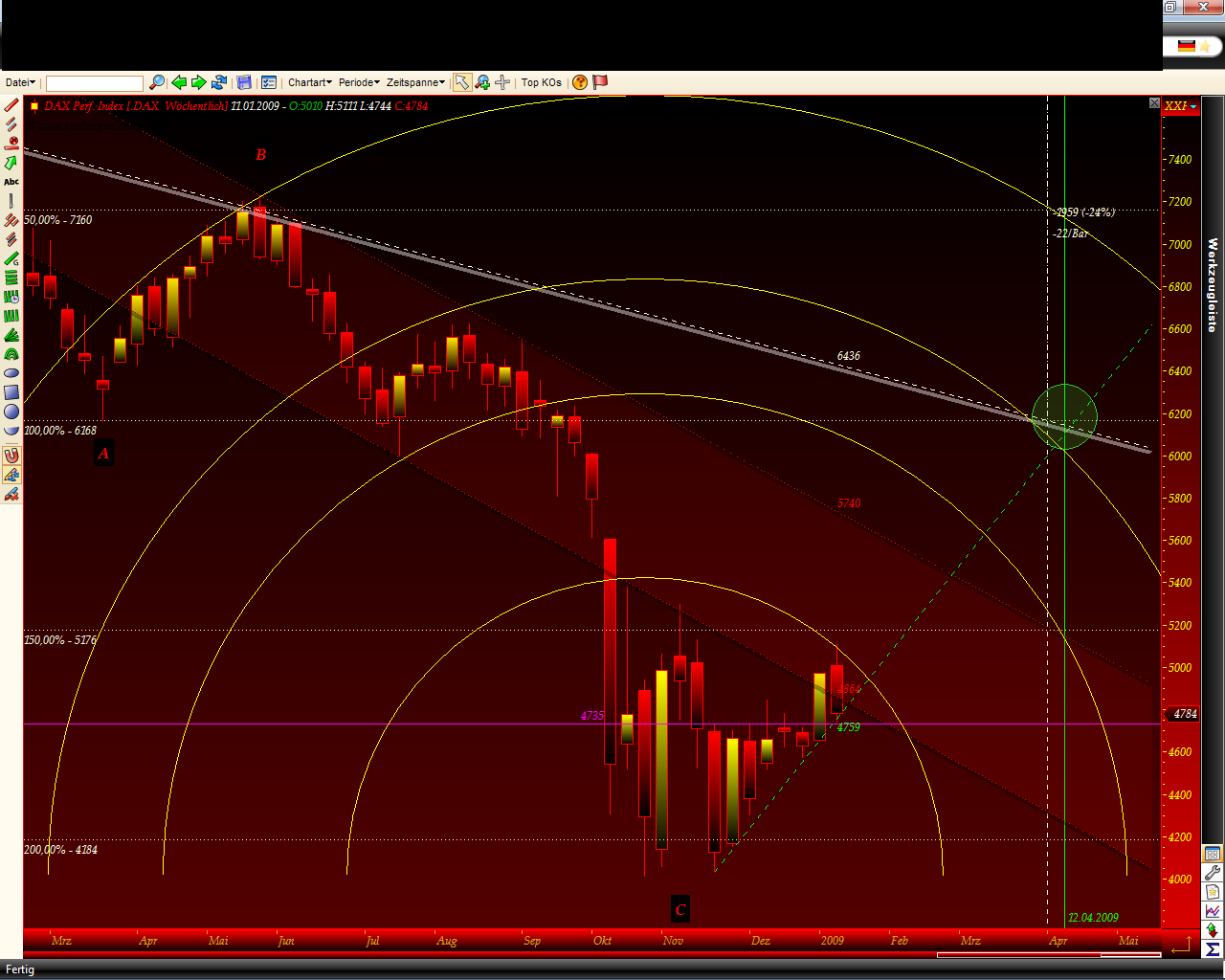Click the time axis scrollbar thumb
1225x980 pixels.
coord(1048,954)
